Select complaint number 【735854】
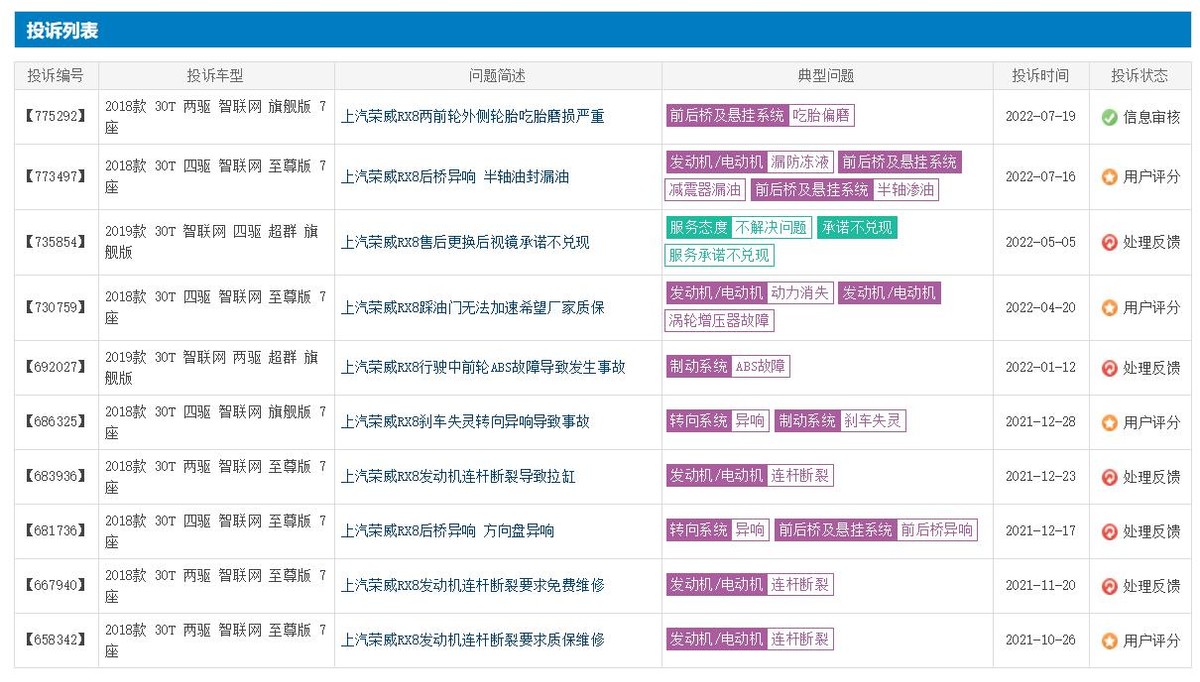This screenshot has width=1200, height=682. click(x=56, y=242)
